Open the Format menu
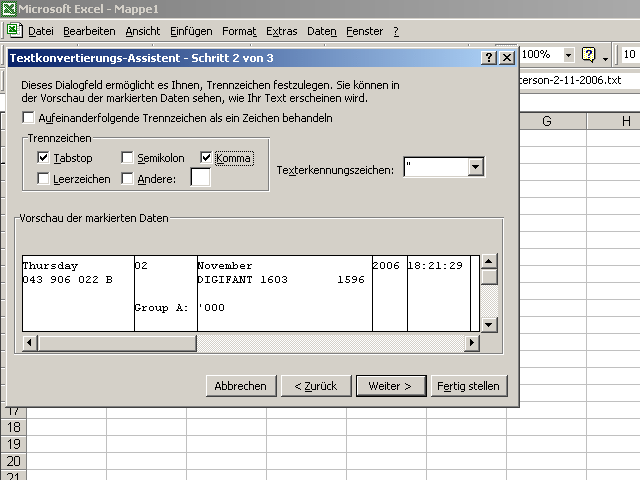Screen dimensions: 640x480 tap(239, 31)
